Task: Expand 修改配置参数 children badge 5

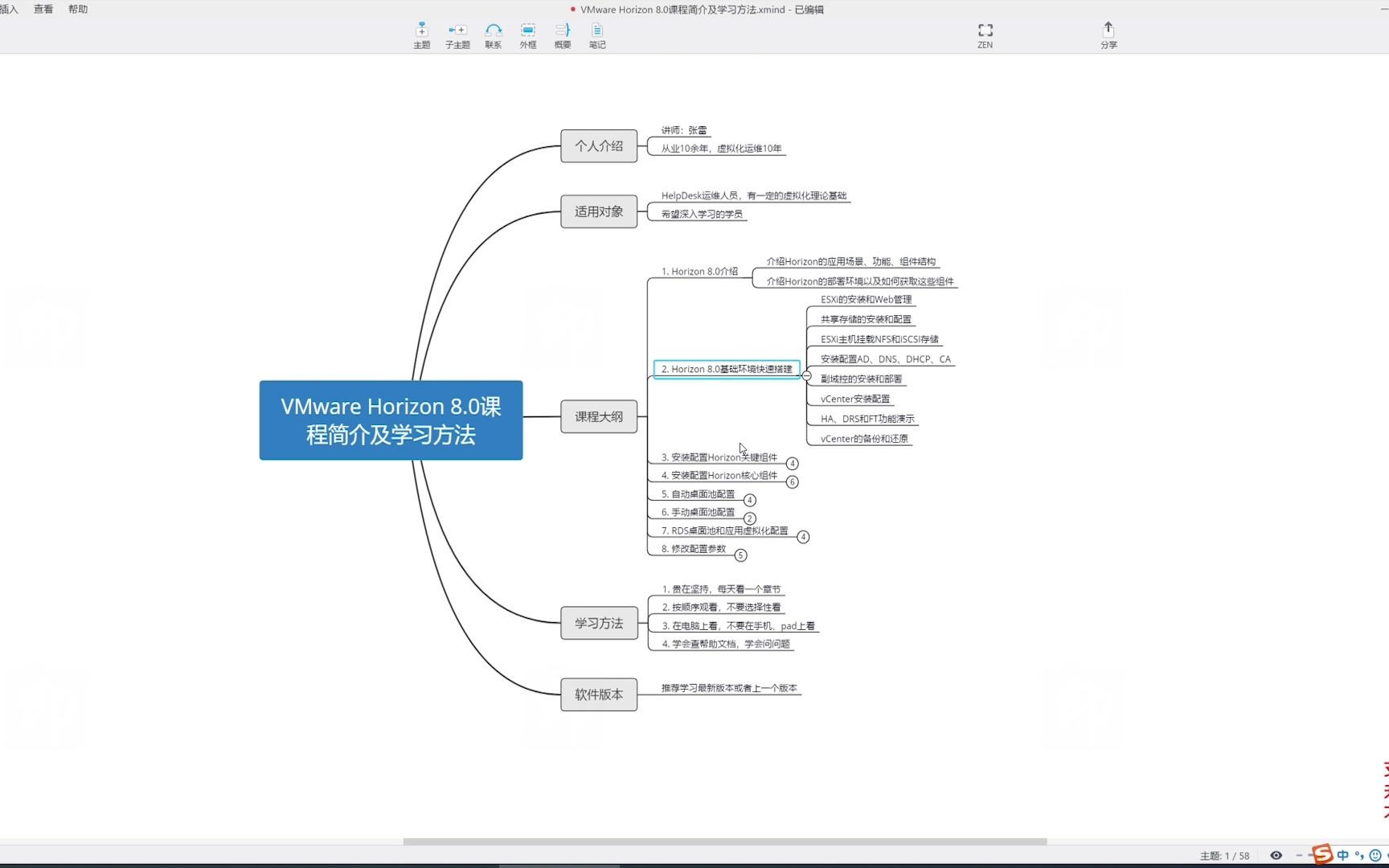Action: (x=740, y=555)
